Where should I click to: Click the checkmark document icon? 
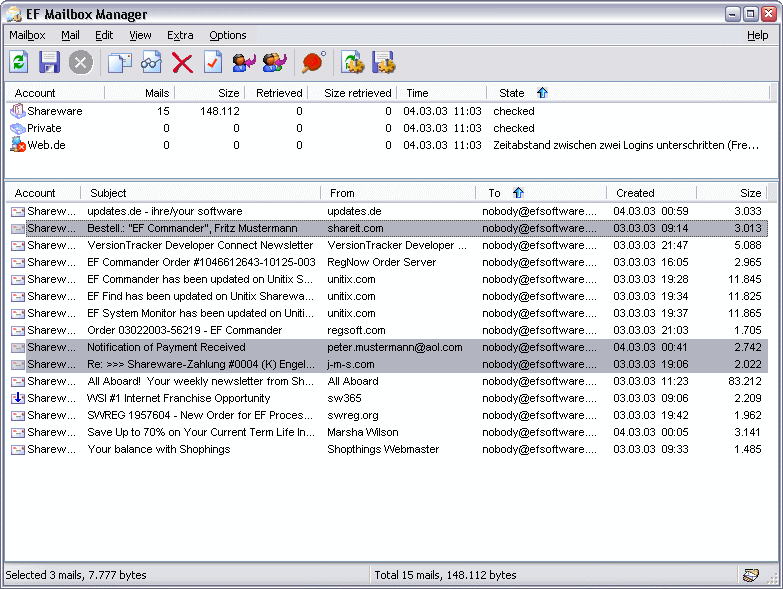pyautogui.click(x=213, y=63)
